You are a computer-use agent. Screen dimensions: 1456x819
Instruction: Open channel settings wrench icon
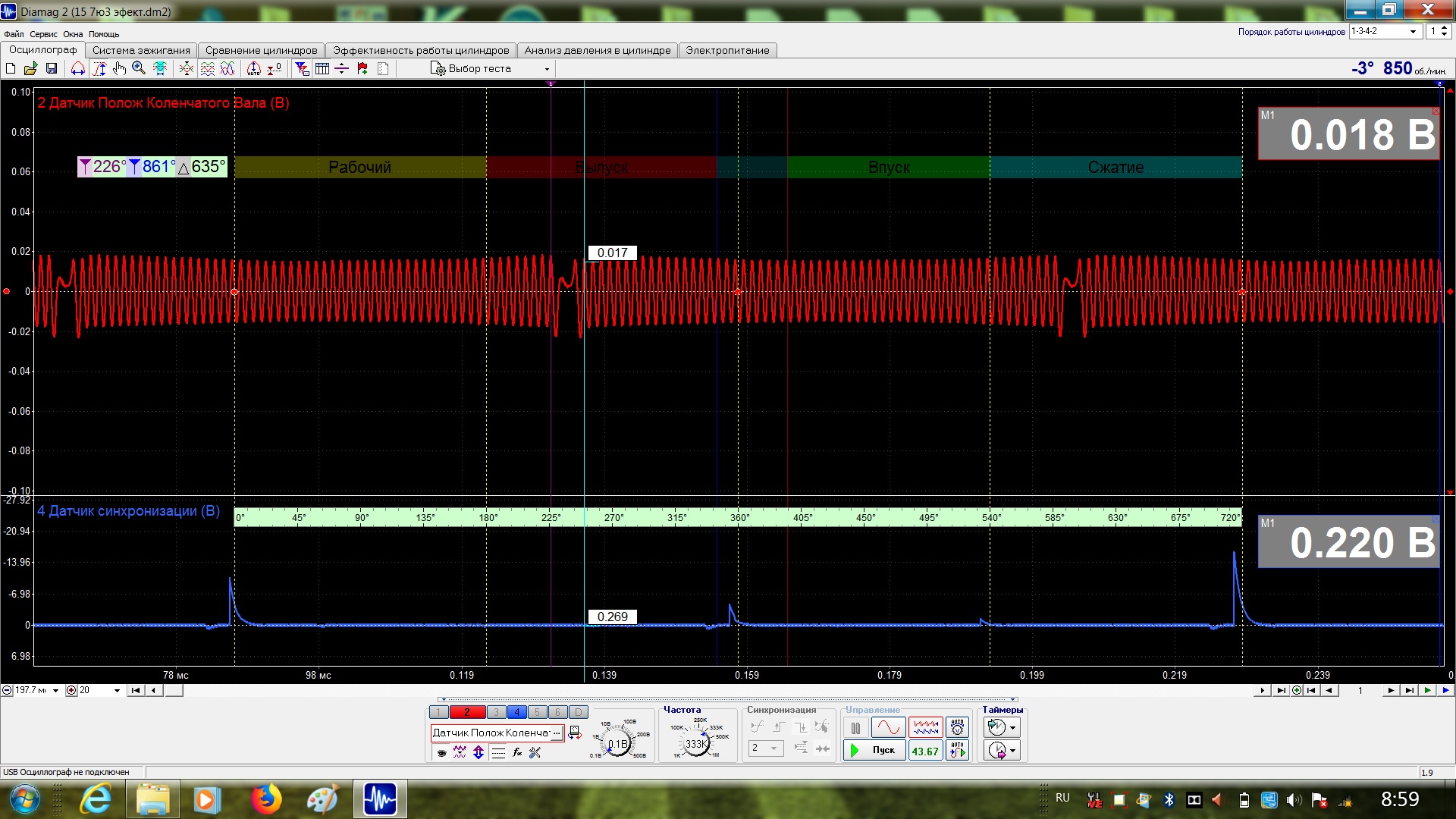[x=535, y=752]
